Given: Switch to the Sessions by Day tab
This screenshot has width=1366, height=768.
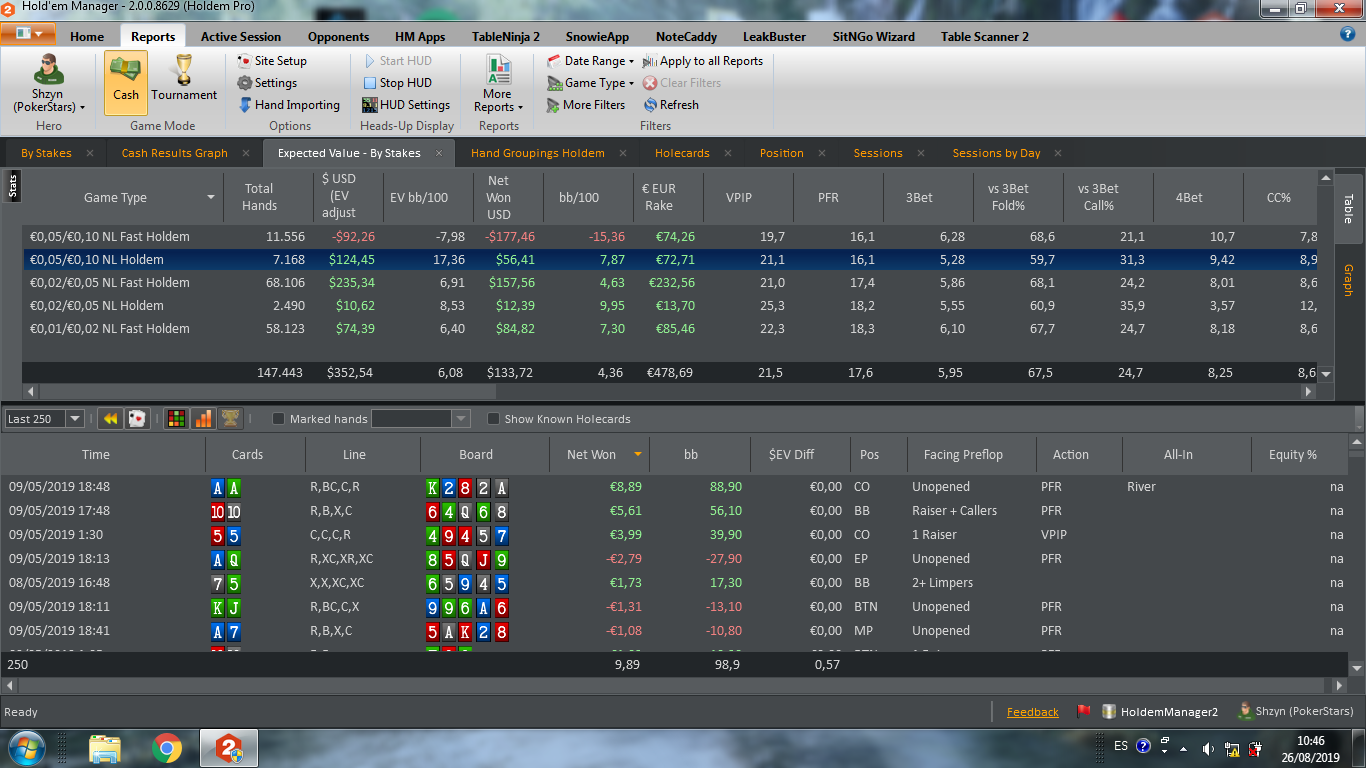Looking at the screenshot, I should tap(996, 153).
